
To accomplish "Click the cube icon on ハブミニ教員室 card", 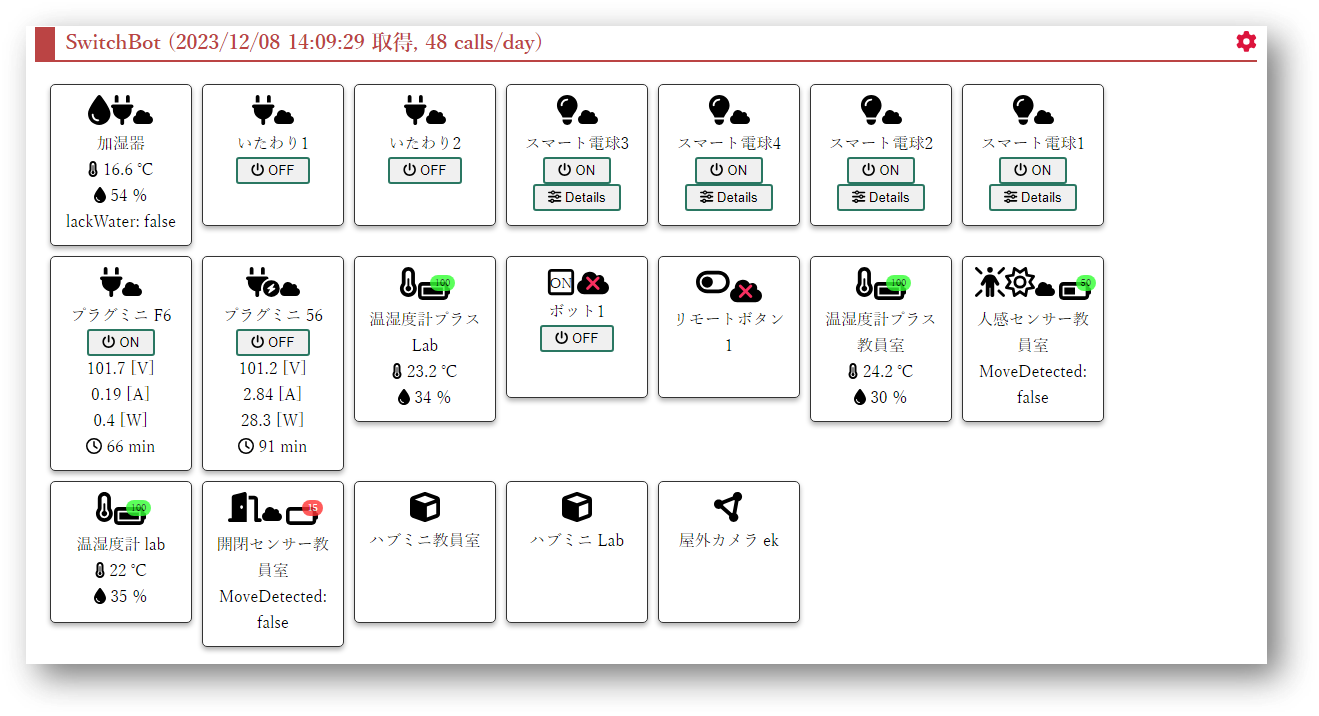I will click(425, 507).
